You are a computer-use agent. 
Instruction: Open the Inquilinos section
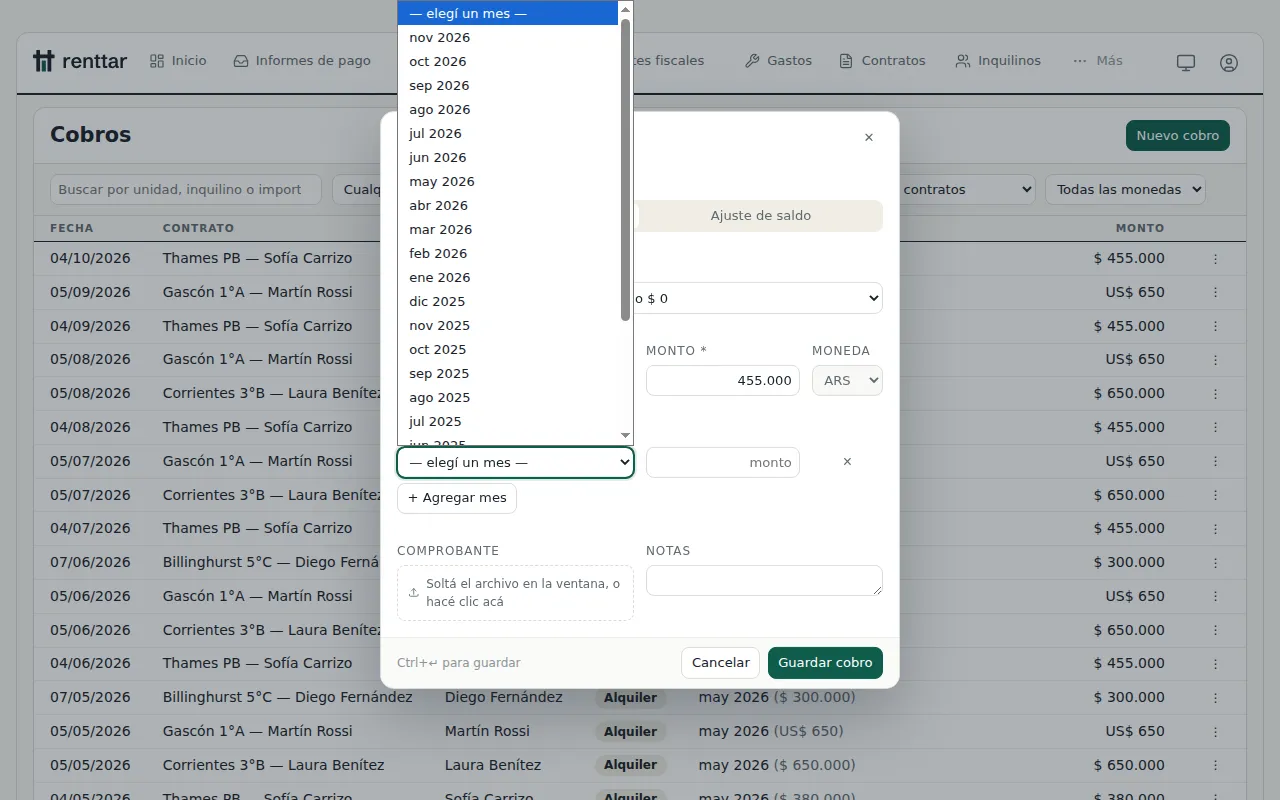[x=998, y=61]
